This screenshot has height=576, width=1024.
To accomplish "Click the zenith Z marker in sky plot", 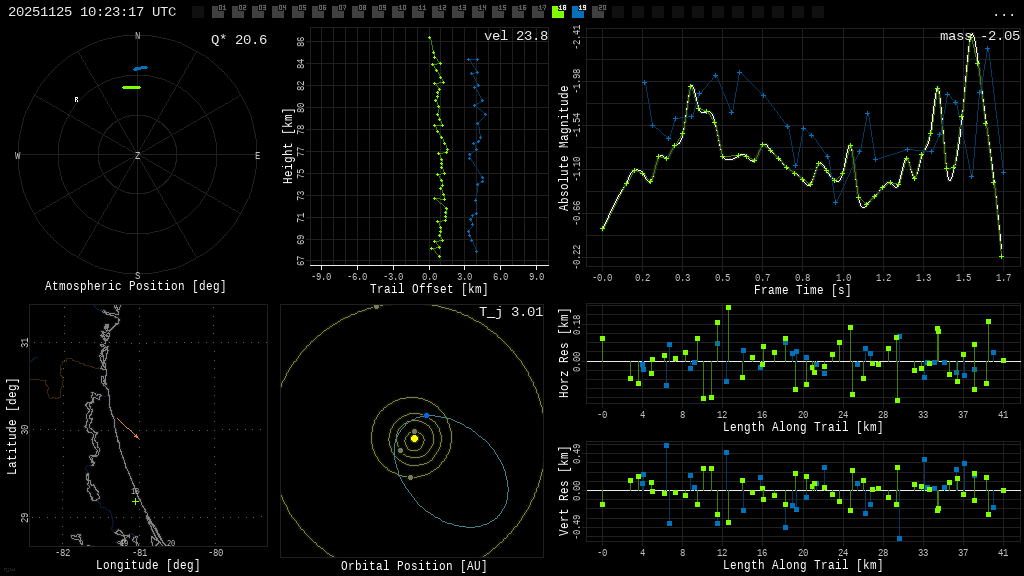I will [x=138, y=156].
